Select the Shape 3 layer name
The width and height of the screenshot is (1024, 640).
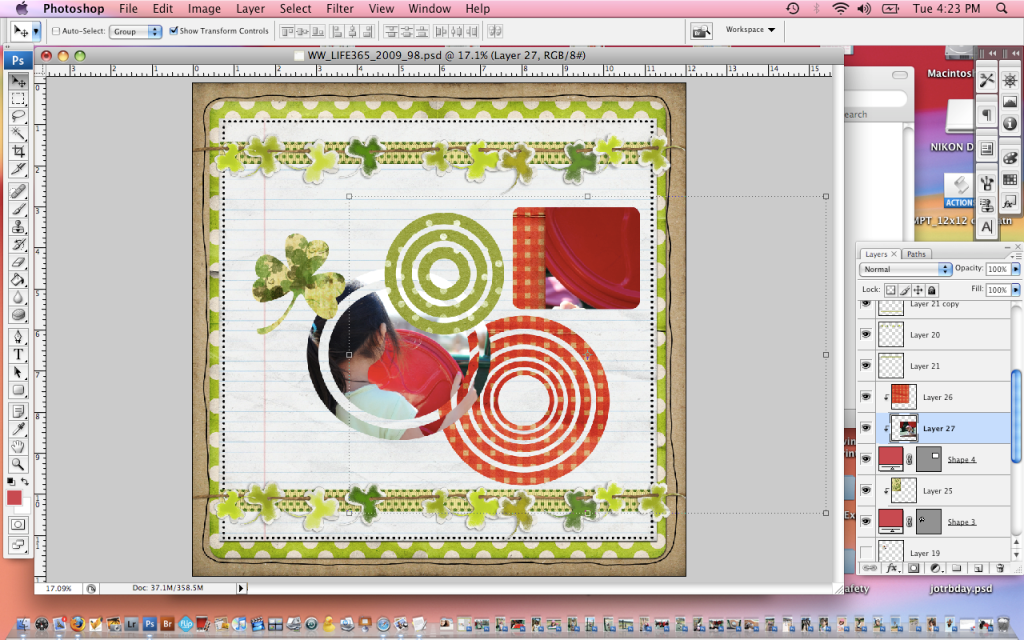(961, 522)
